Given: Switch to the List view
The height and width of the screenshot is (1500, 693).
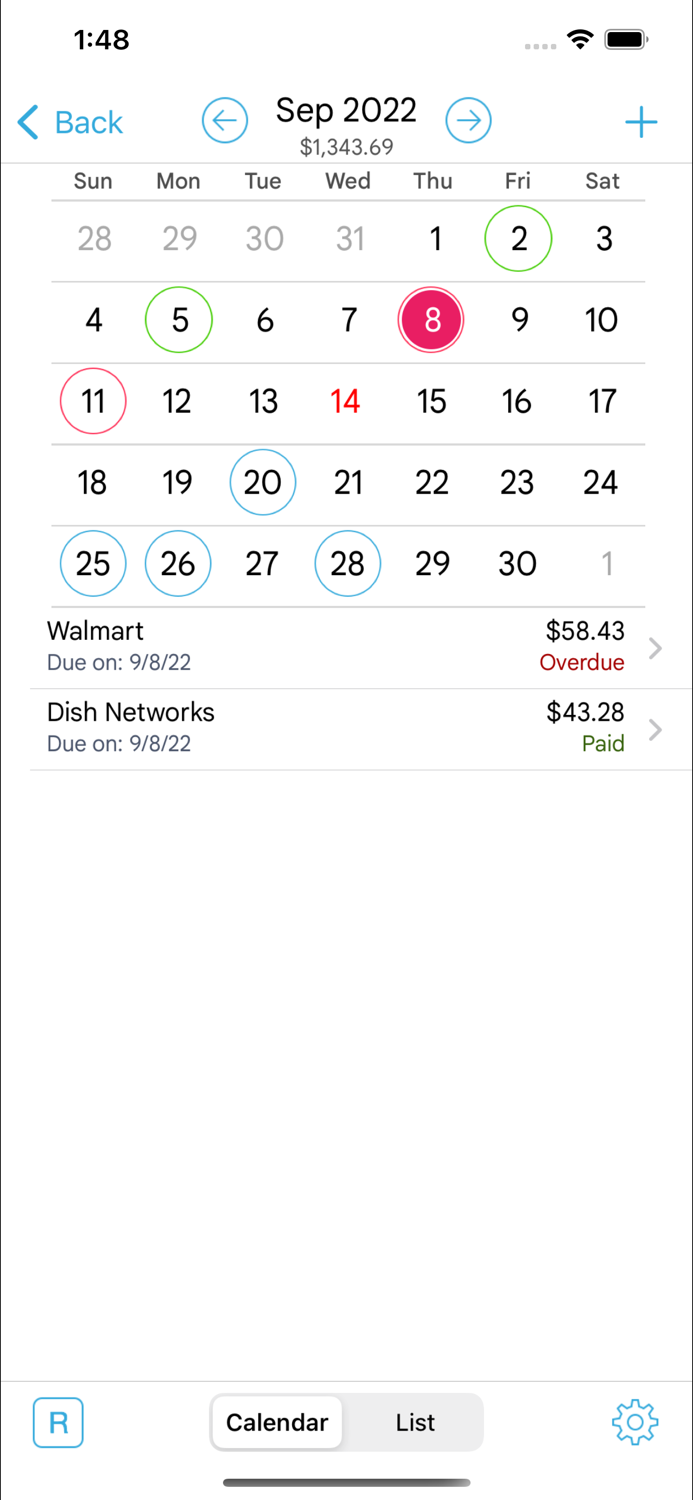Looking at the screenshot, I should pos(414,1422).
